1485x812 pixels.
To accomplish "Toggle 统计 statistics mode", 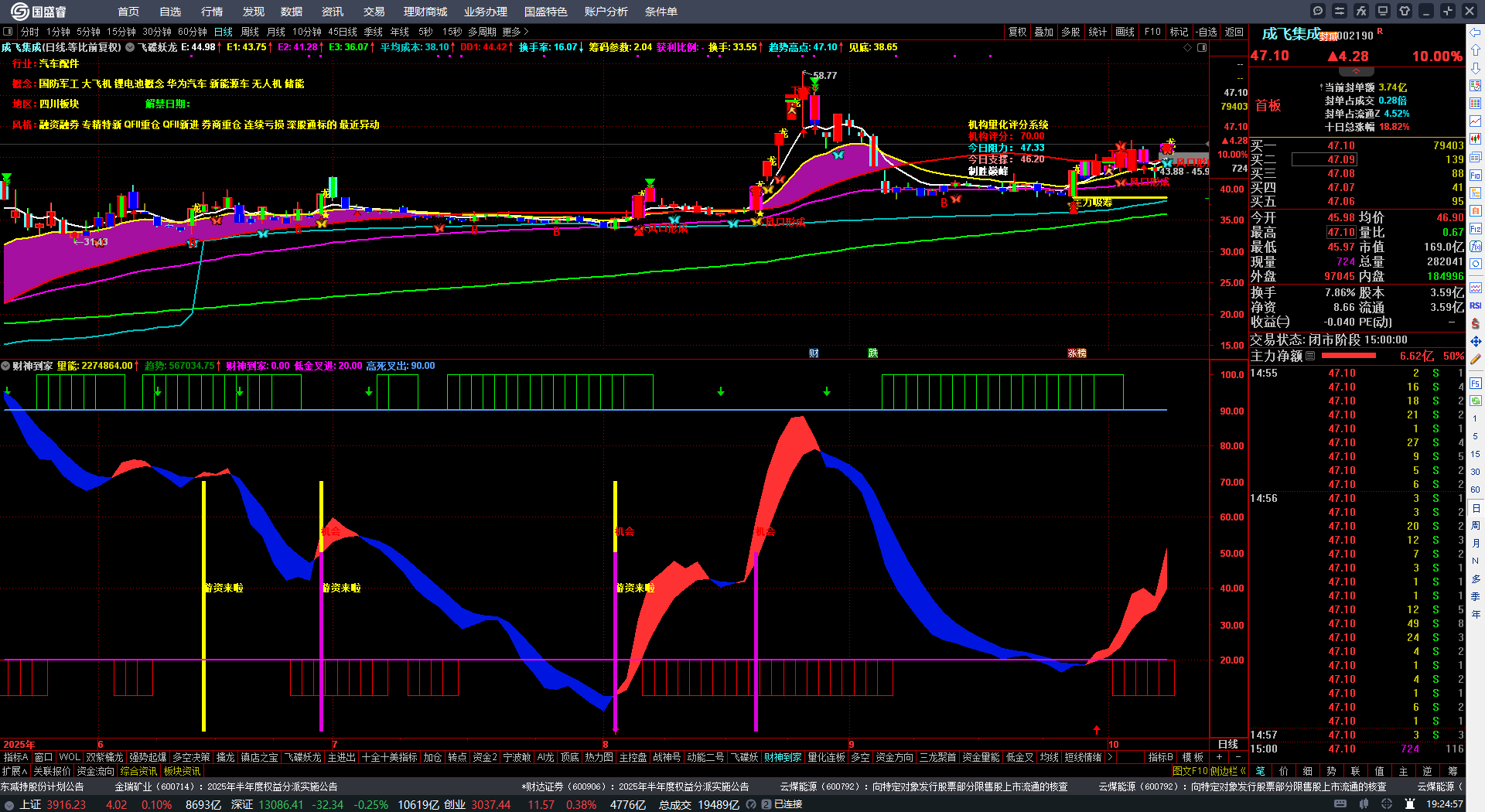I will [x=1098, y=32].
